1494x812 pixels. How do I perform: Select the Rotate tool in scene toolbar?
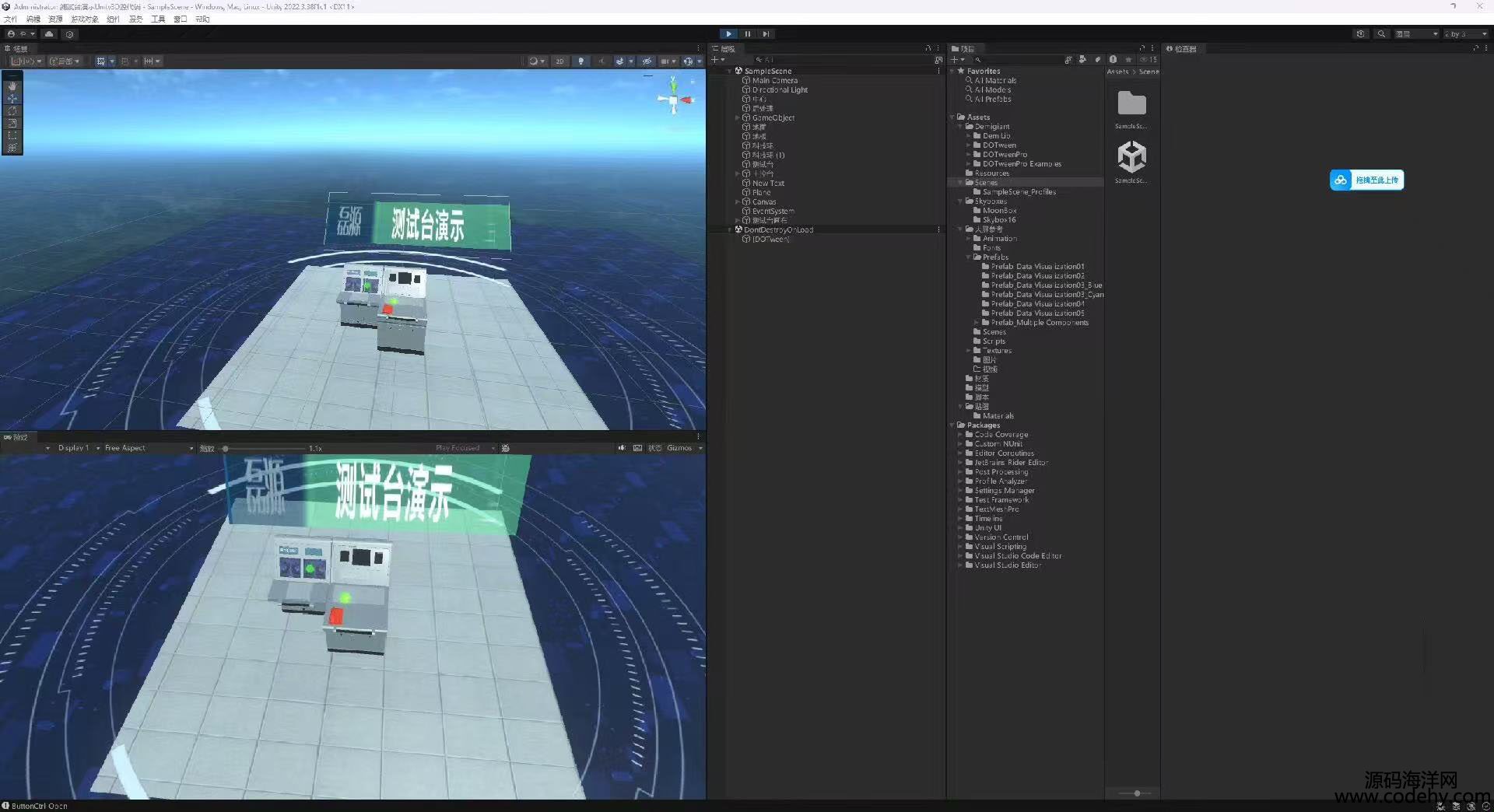click(x=12, y=110)
